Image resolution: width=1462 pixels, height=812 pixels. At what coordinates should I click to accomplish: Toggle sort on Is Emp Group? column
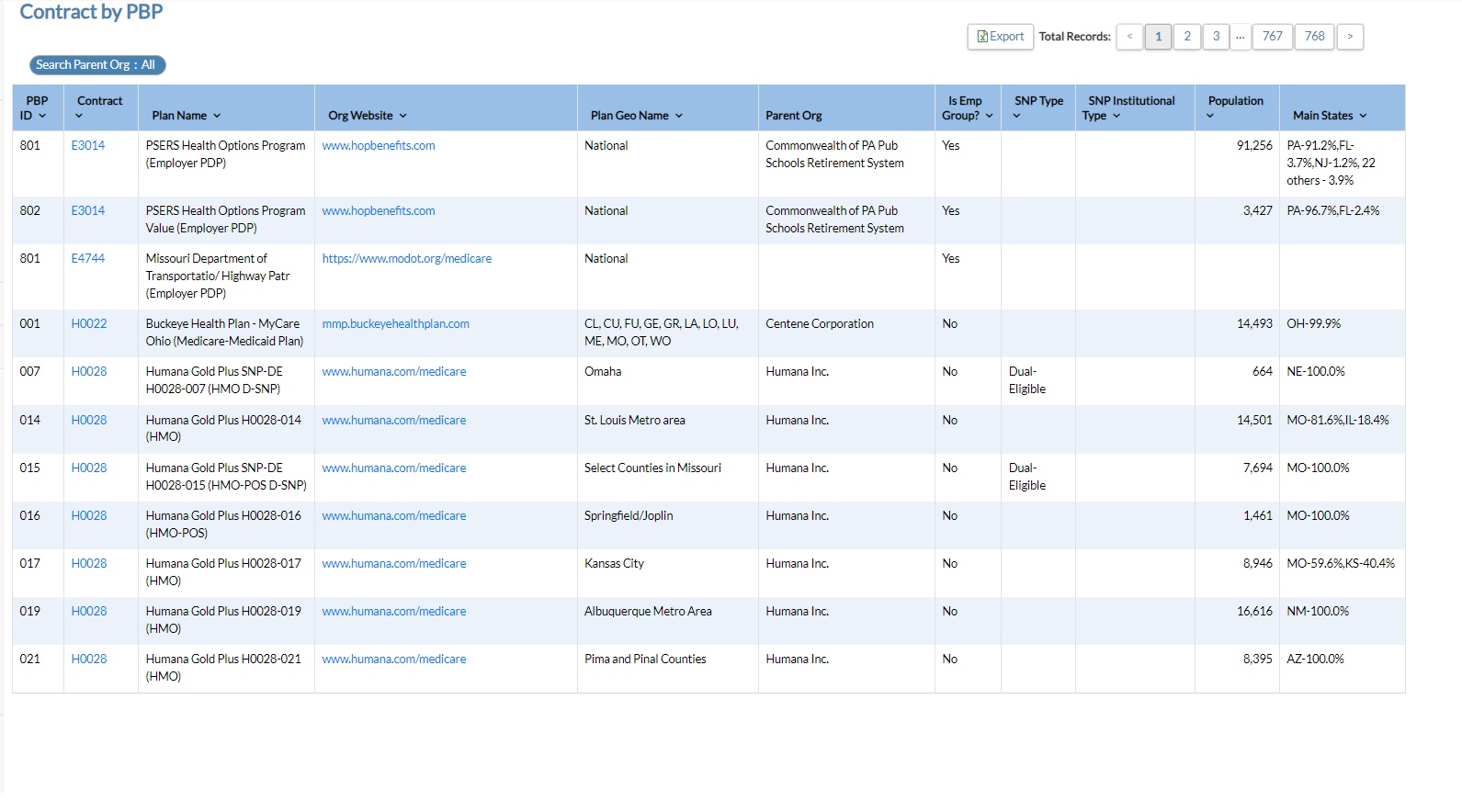989,116
